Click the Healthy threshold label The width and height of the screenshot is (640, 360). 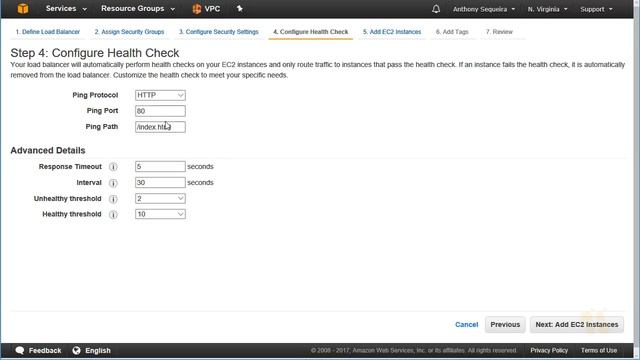tap(72, 214)
